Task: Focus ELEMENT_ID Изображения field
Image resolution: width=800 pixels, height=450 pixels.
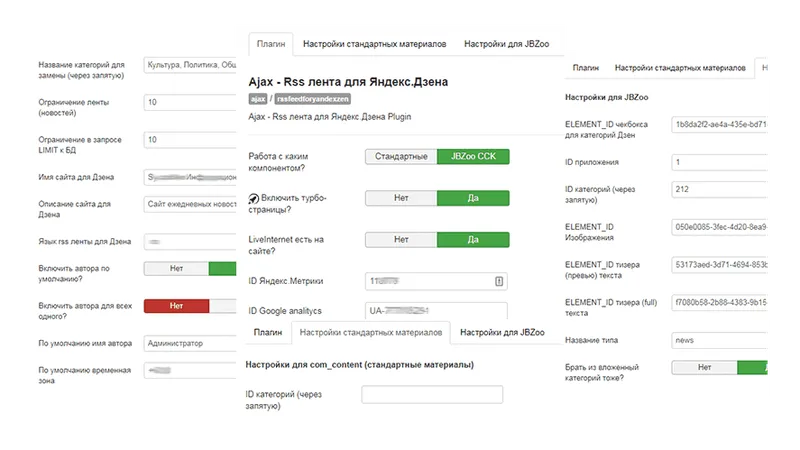Action: click(x=719, y=227)
